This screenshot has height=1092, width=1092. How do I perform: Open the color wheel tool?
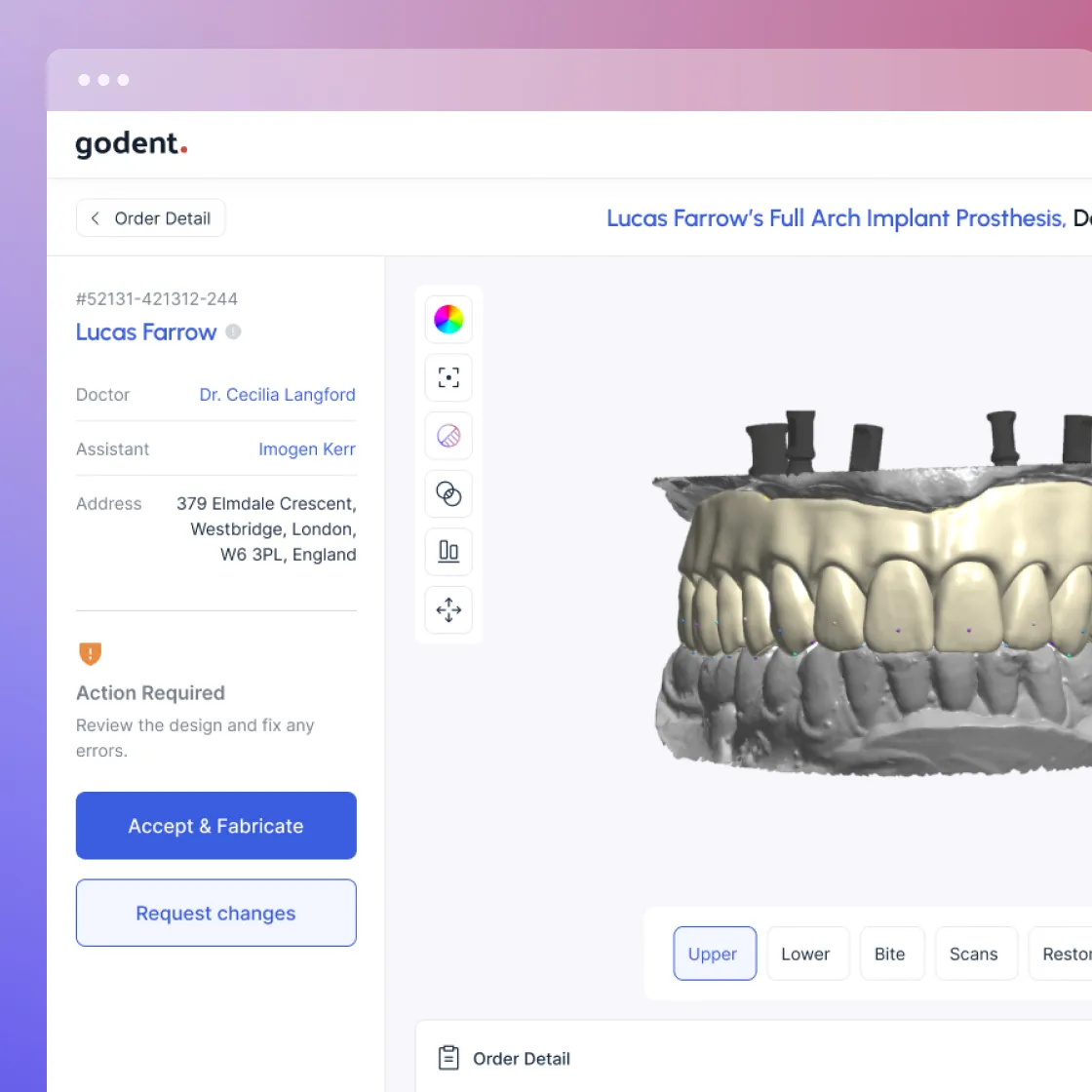448,320
